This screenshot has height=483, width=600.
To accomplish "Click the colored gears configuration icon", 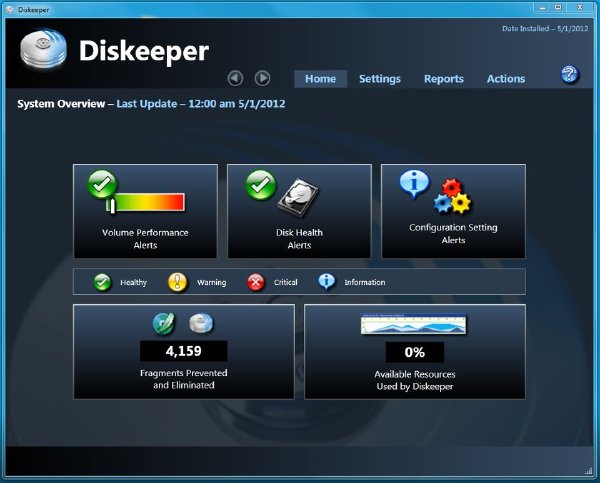I will pos(452,196).
